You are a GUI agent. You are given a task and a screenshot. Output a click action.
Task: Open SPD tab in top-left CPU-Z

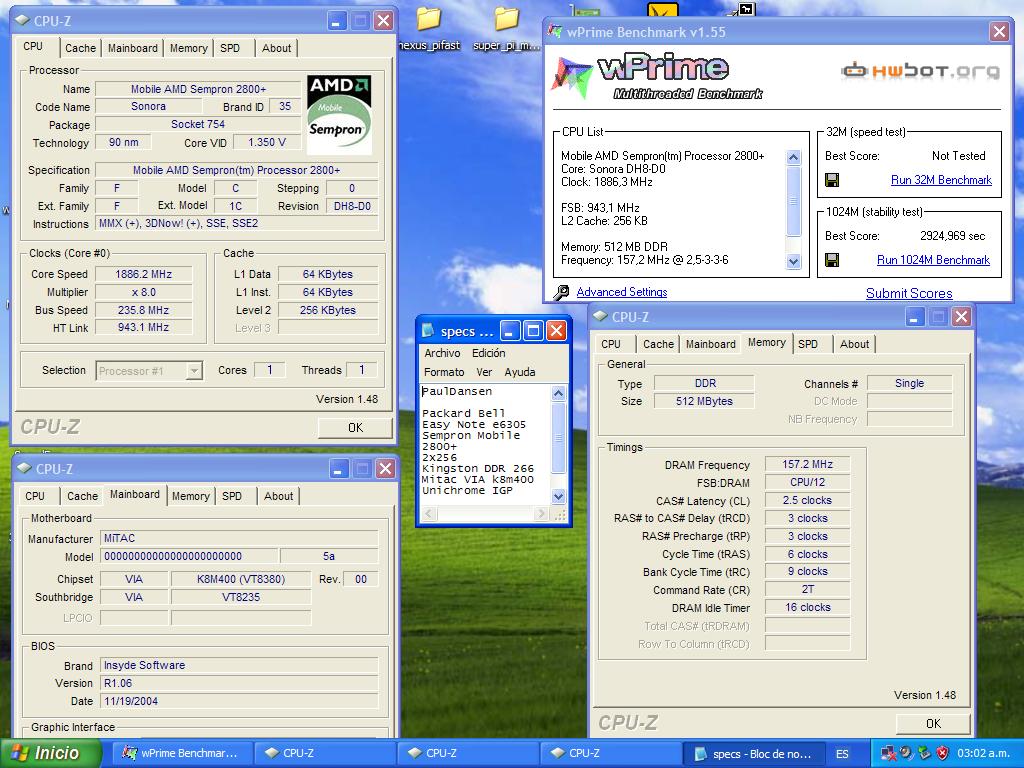click(230, 48)
